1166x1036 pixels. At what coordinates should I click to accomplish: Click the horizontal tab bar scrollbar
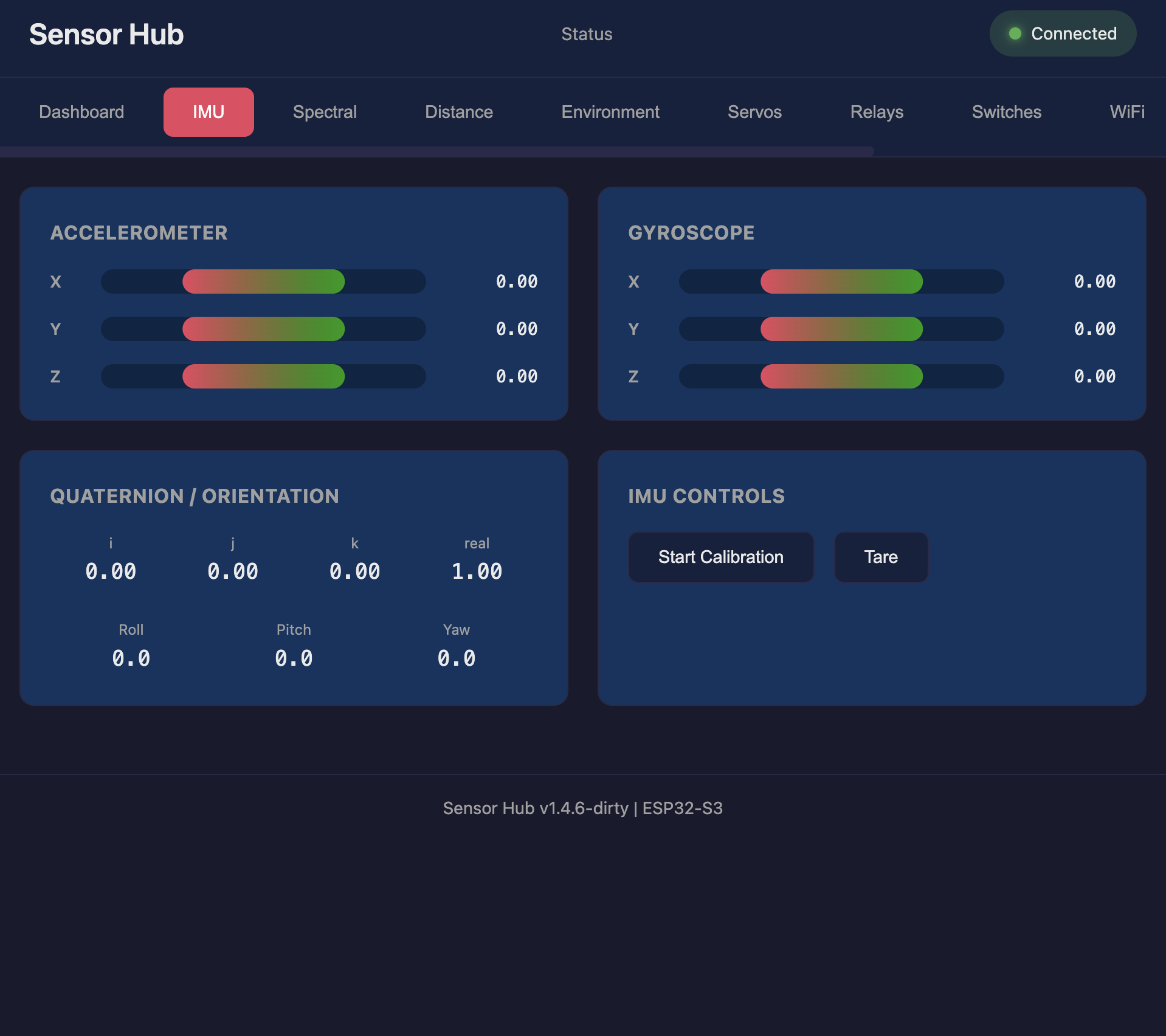[436, 151]
